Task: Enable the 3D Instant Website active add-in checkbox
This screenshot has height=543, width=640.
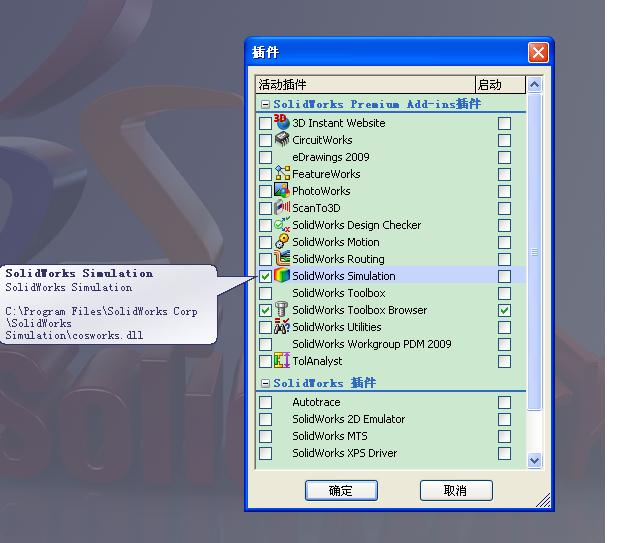Action: pyautogui.click(x=265, y=123)
